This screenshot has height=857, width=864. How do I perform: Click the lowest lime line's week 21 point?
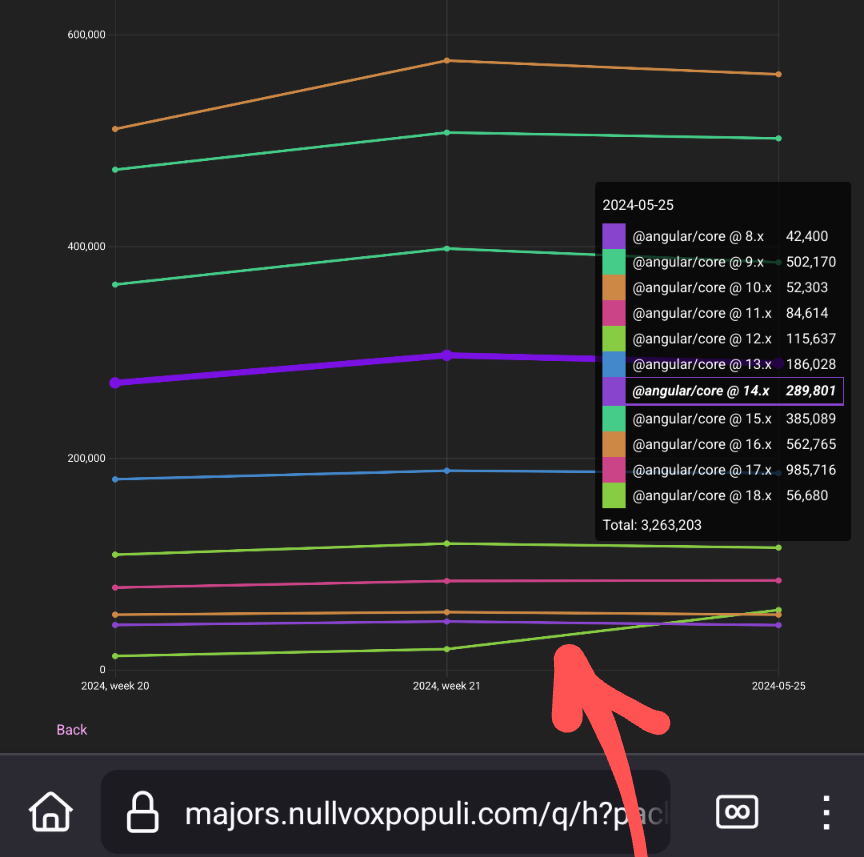point(447,649)
